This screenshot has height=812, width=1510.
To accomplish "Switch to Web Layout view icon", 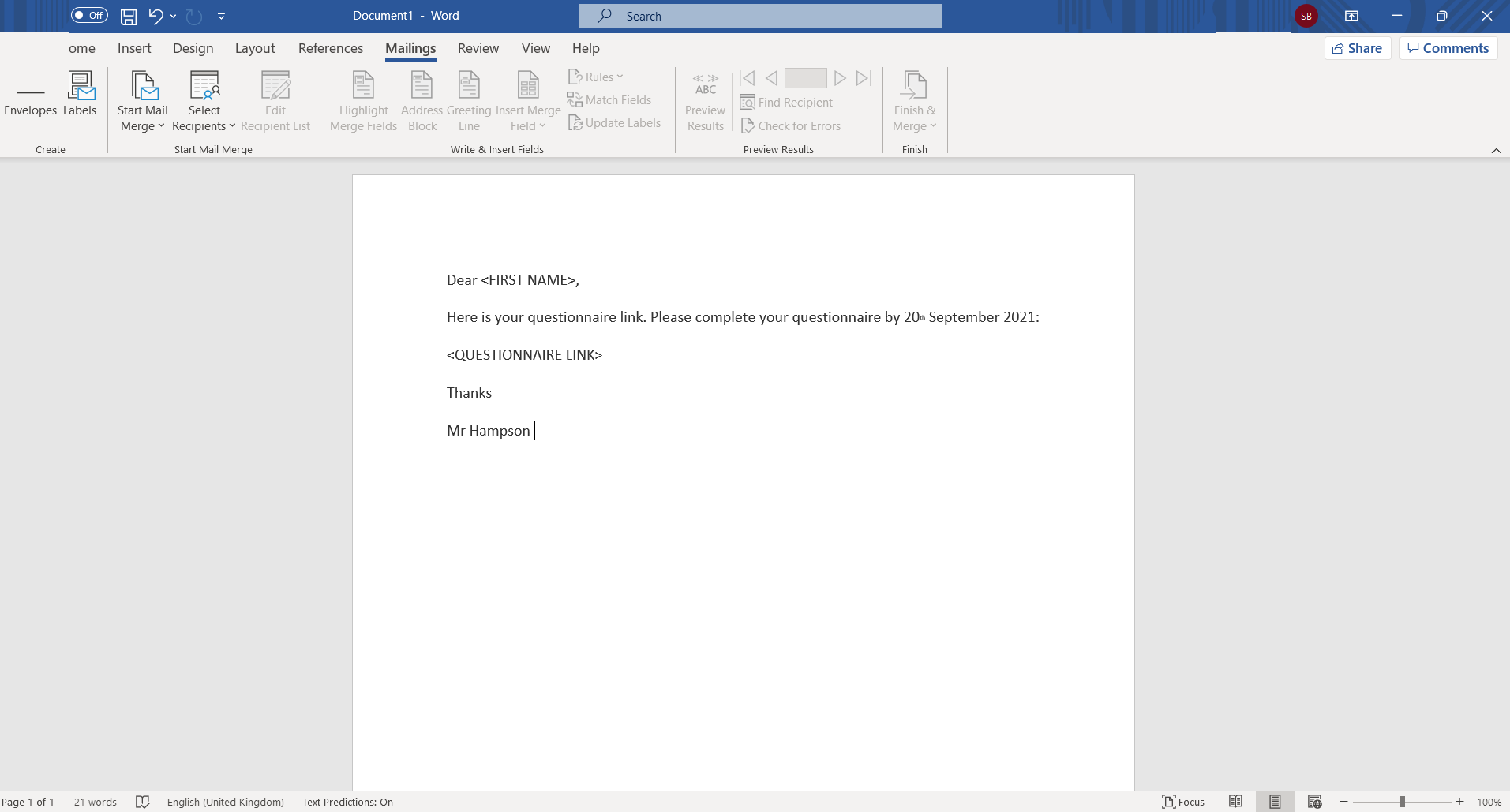I will pos(1314,802).
